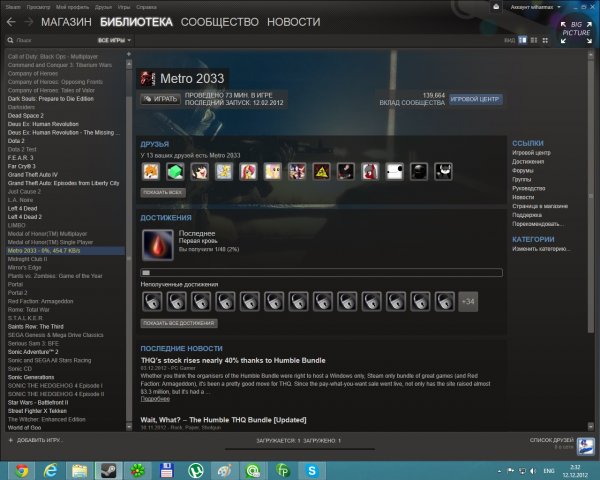Image resolution: width=600 pixels, height=480 pixels.
Task: Click the ИГРАТЬ button
Action: pos(160,99)
